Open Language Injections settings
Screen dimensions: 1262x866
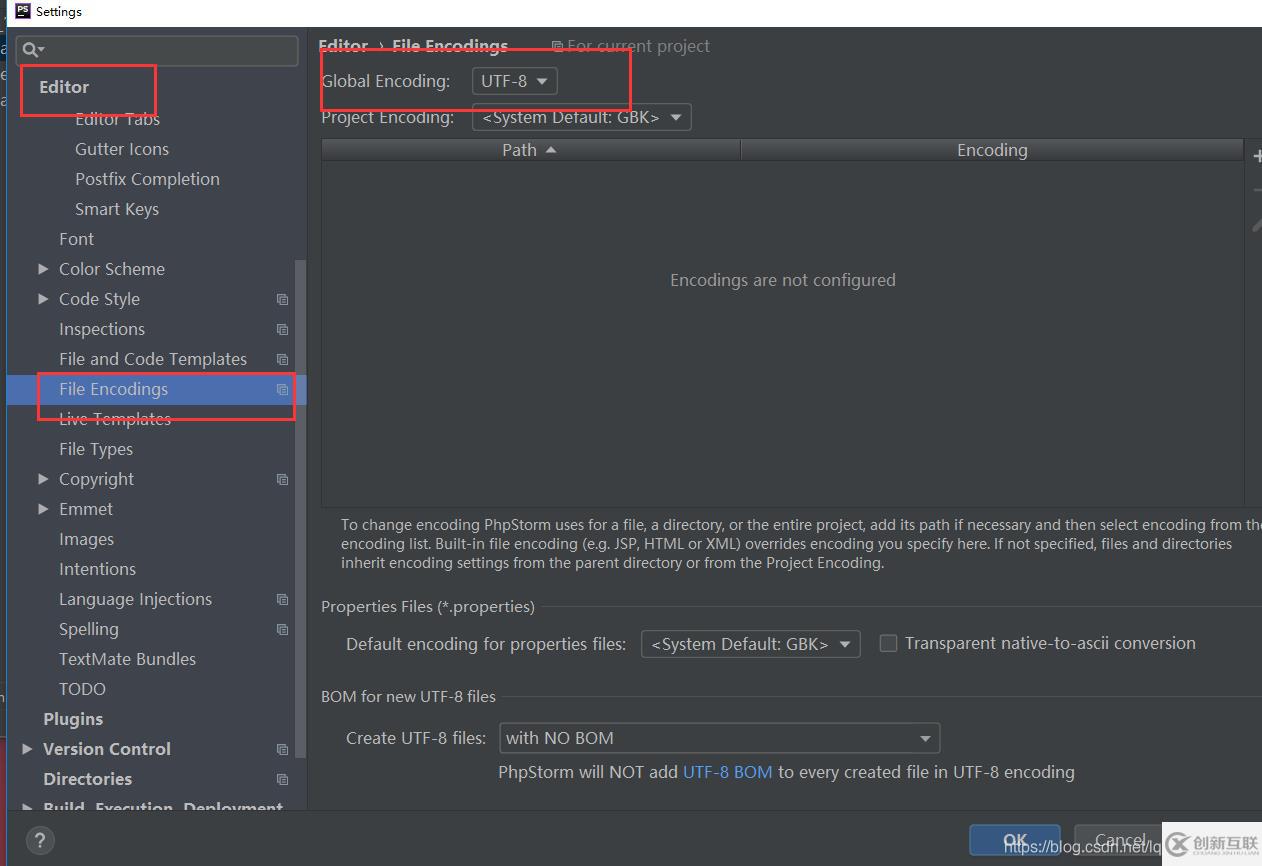[135, 599]
